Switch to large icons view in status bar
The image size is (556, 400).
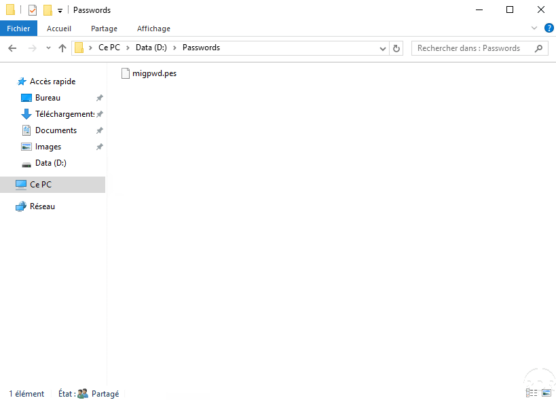click(x=546, y=393)
